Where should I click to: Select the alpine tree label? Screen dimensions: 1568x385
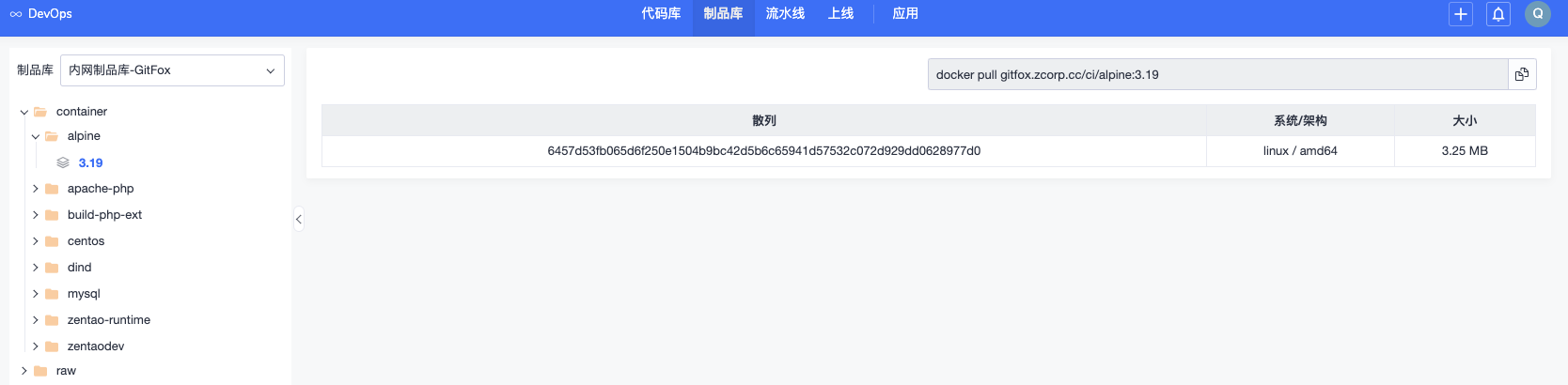pos(84,136)
